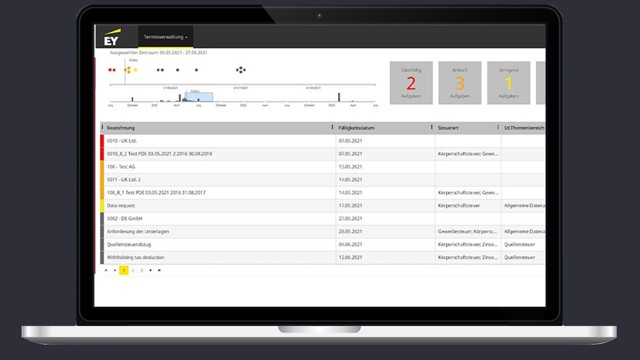Open the Dringend 1 Aufgaben tile
Image resolution: width=640 pixels, height=360 pixels.
point(508,83)
